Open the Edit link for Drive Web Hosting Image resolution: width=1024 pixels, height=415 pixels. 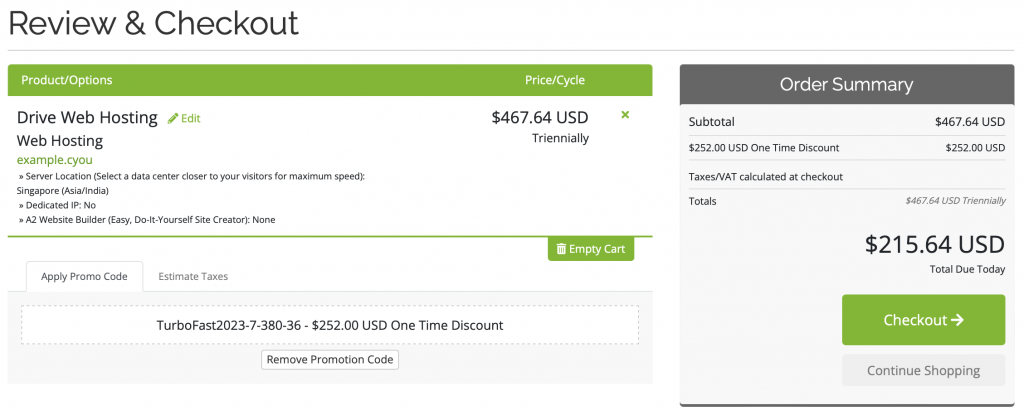click(x=190, y=118)
